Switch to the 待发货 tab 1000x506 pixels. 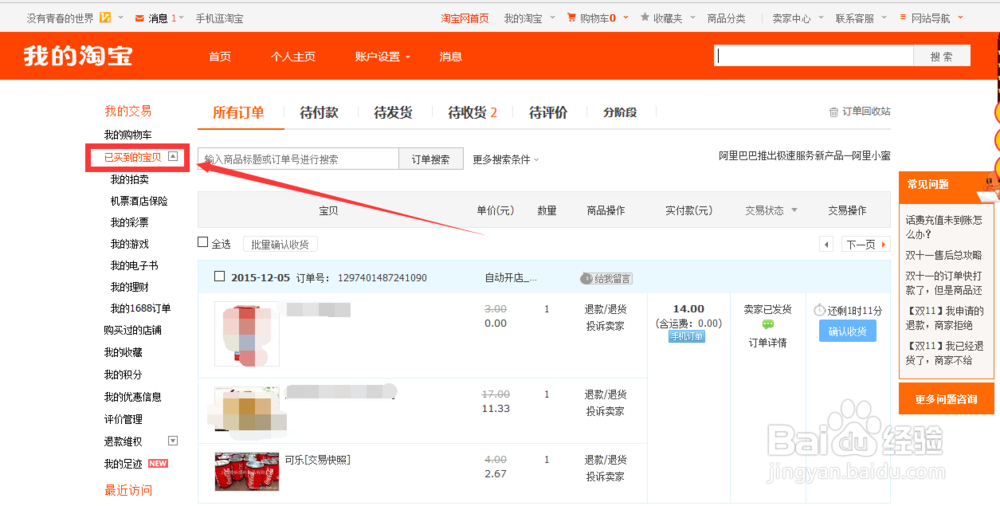point(393,113)
